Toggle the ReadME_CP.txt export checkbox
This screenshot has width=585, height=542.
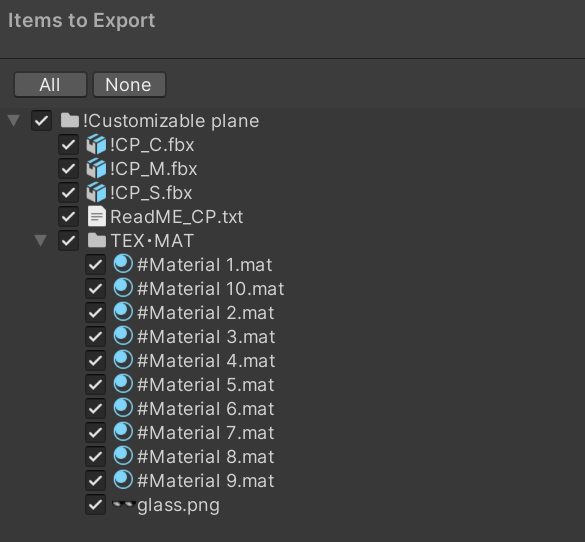69,216
